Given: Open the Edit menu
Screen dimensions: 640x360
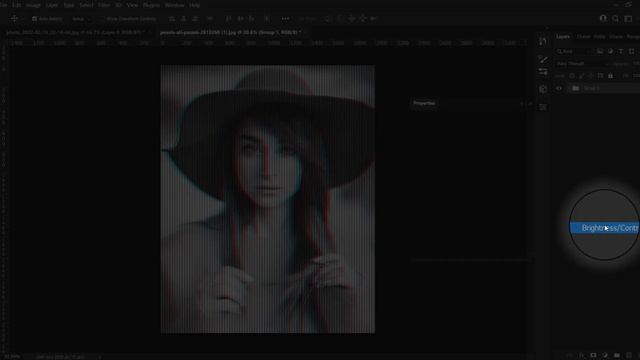Looking at the screenshot, I should click(16, 5).
